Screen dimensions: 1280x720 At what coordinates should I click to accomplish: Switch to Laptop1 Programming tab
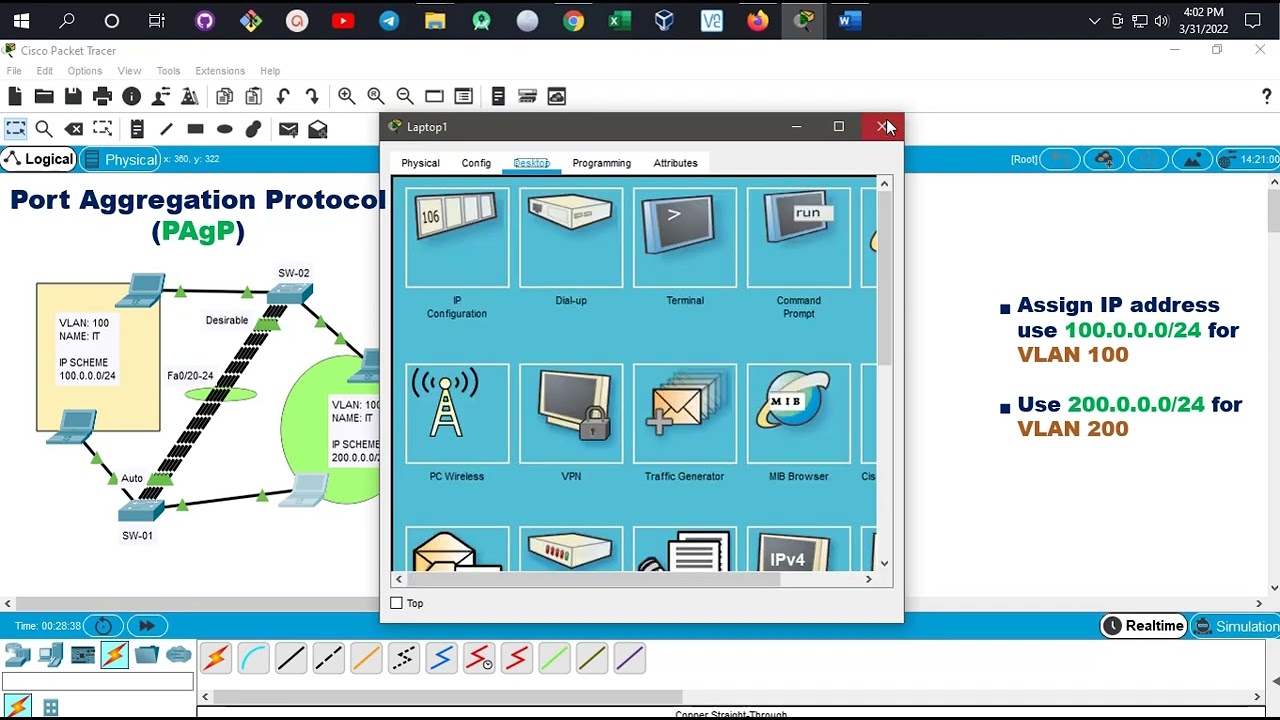[601, 163]
